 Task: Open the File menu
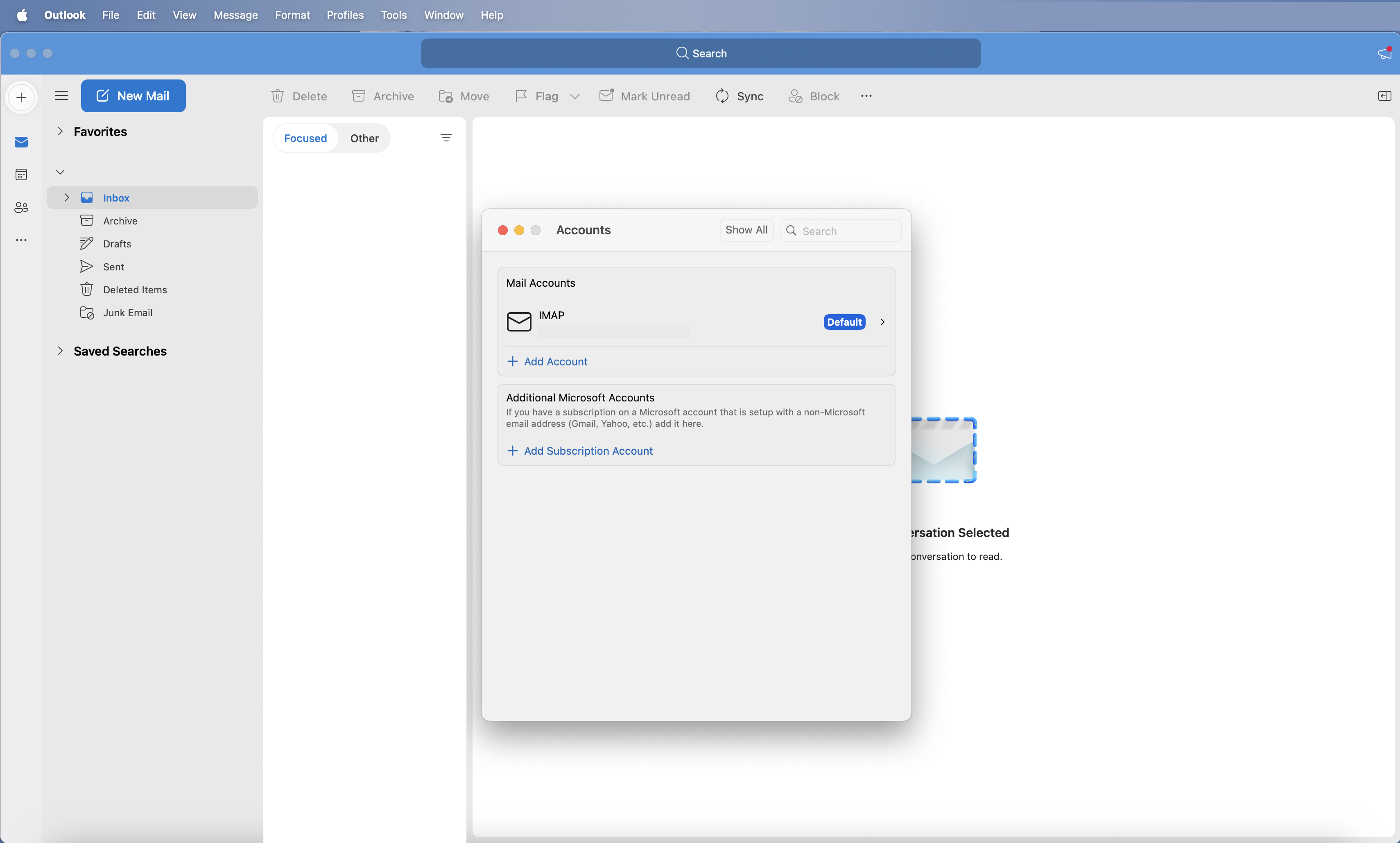111,15
